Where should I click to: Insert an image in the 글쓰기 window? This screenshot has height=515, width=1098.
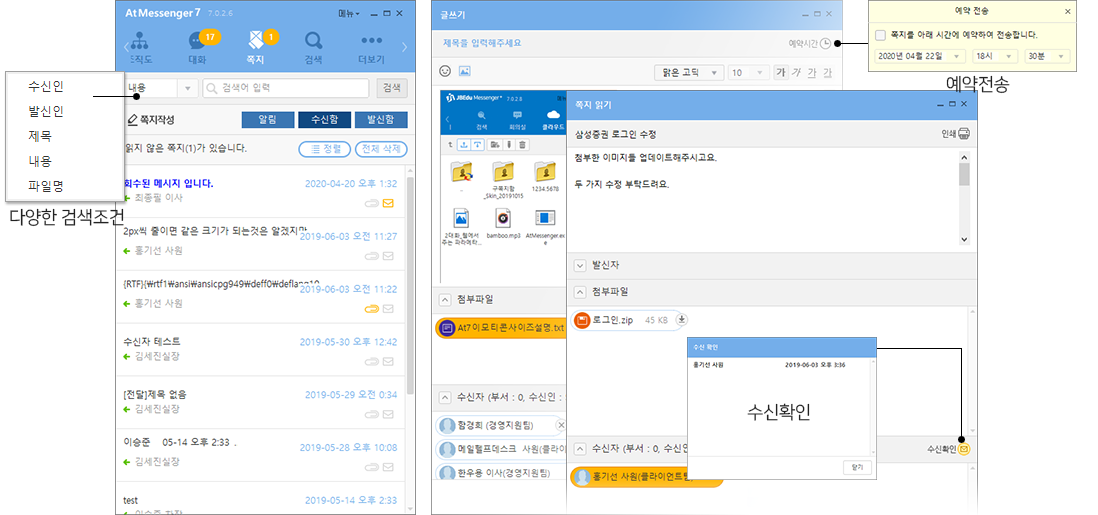[x=464, y=71]
